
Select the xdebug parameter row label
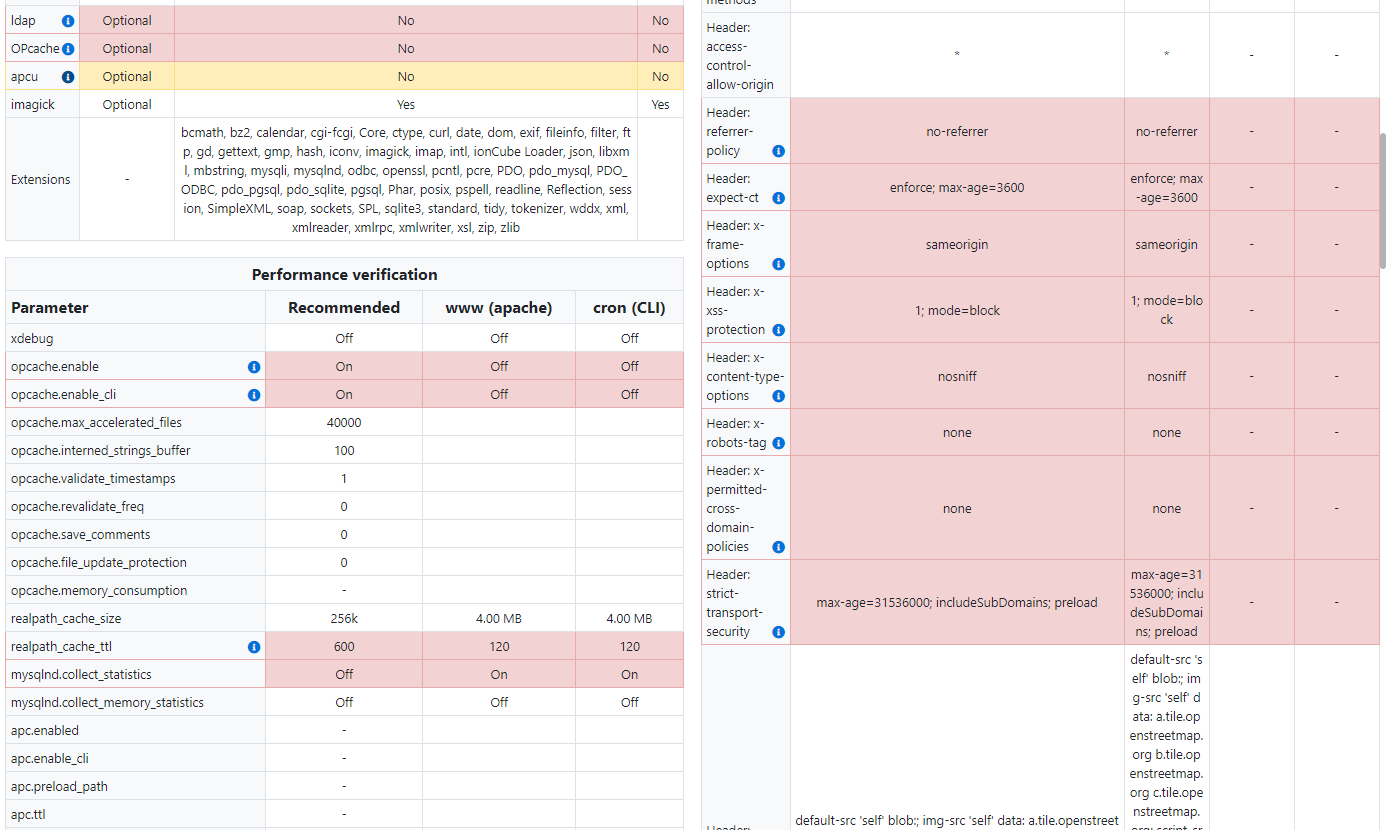(31, 339)
